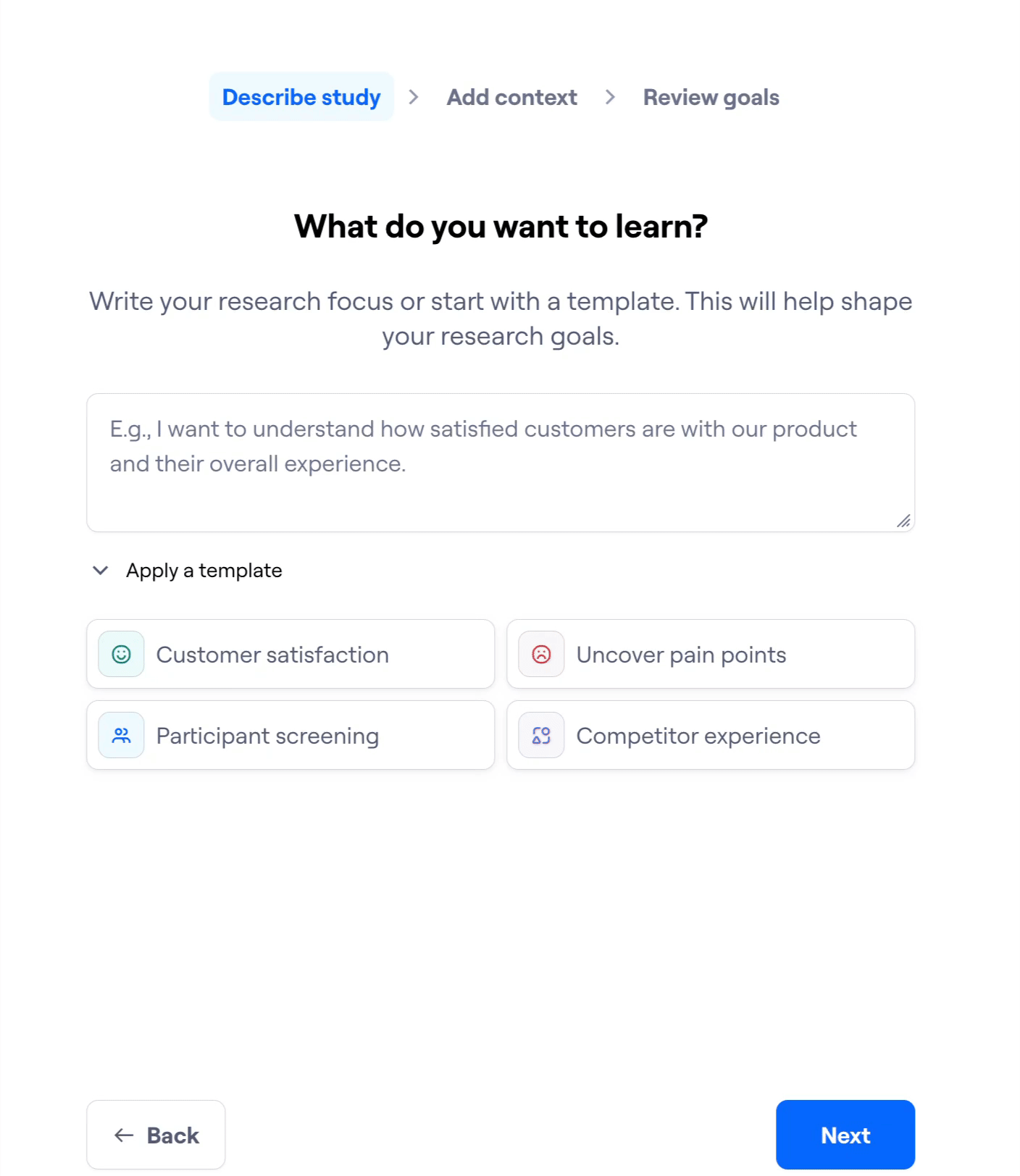1020x1176 pixels.
Task: Click the green smiley Customer satisfaction icon
Action: tap(121, 655)
